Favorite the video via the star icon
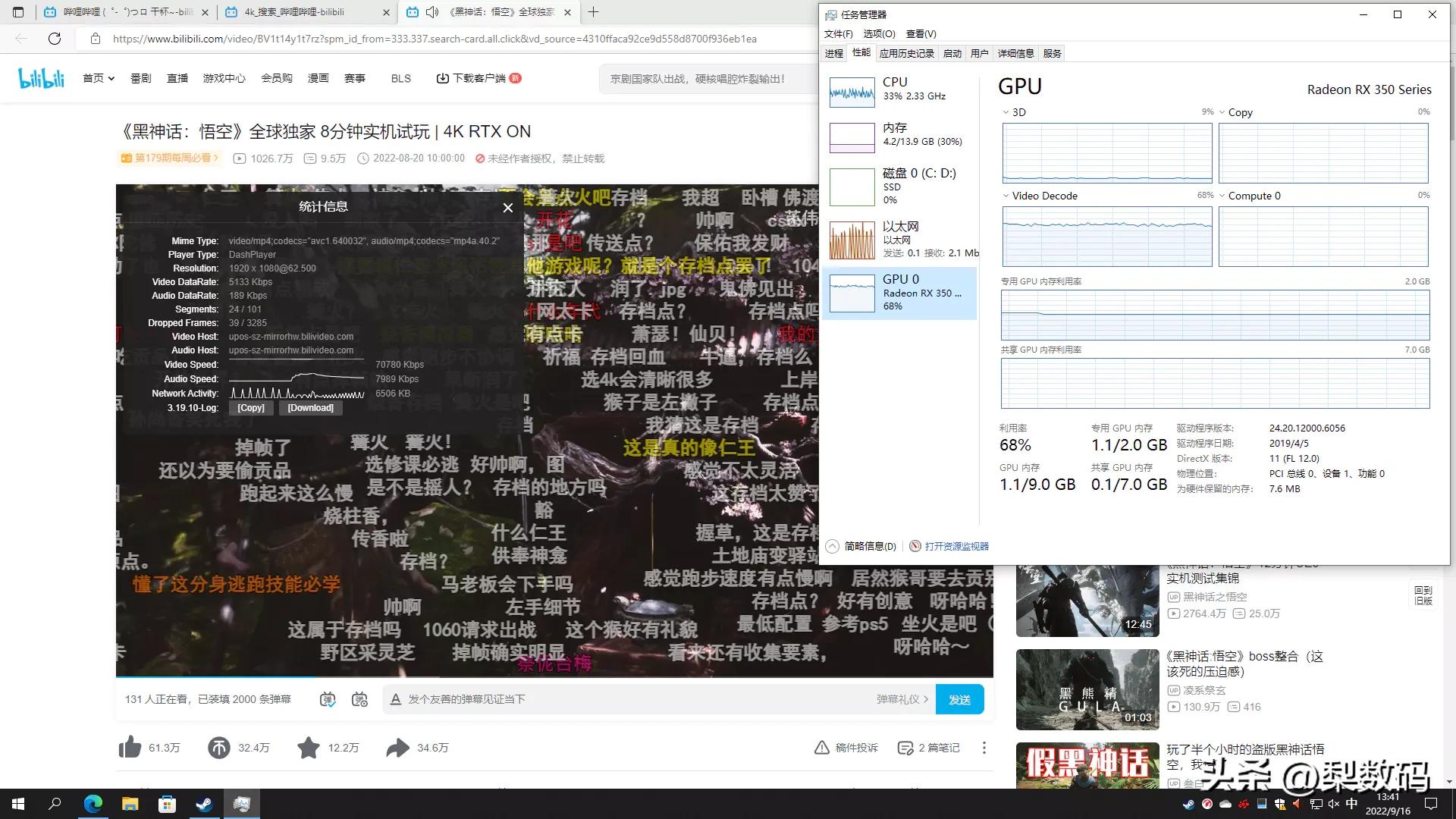Screen dimensions: 1456x819 (x=308, y=747)
